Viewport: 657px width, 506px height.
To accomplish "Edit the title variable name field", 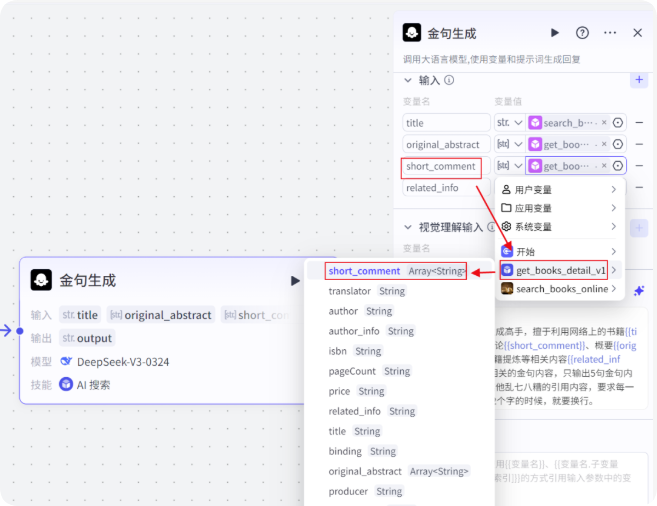I will [x=446, y=123].
